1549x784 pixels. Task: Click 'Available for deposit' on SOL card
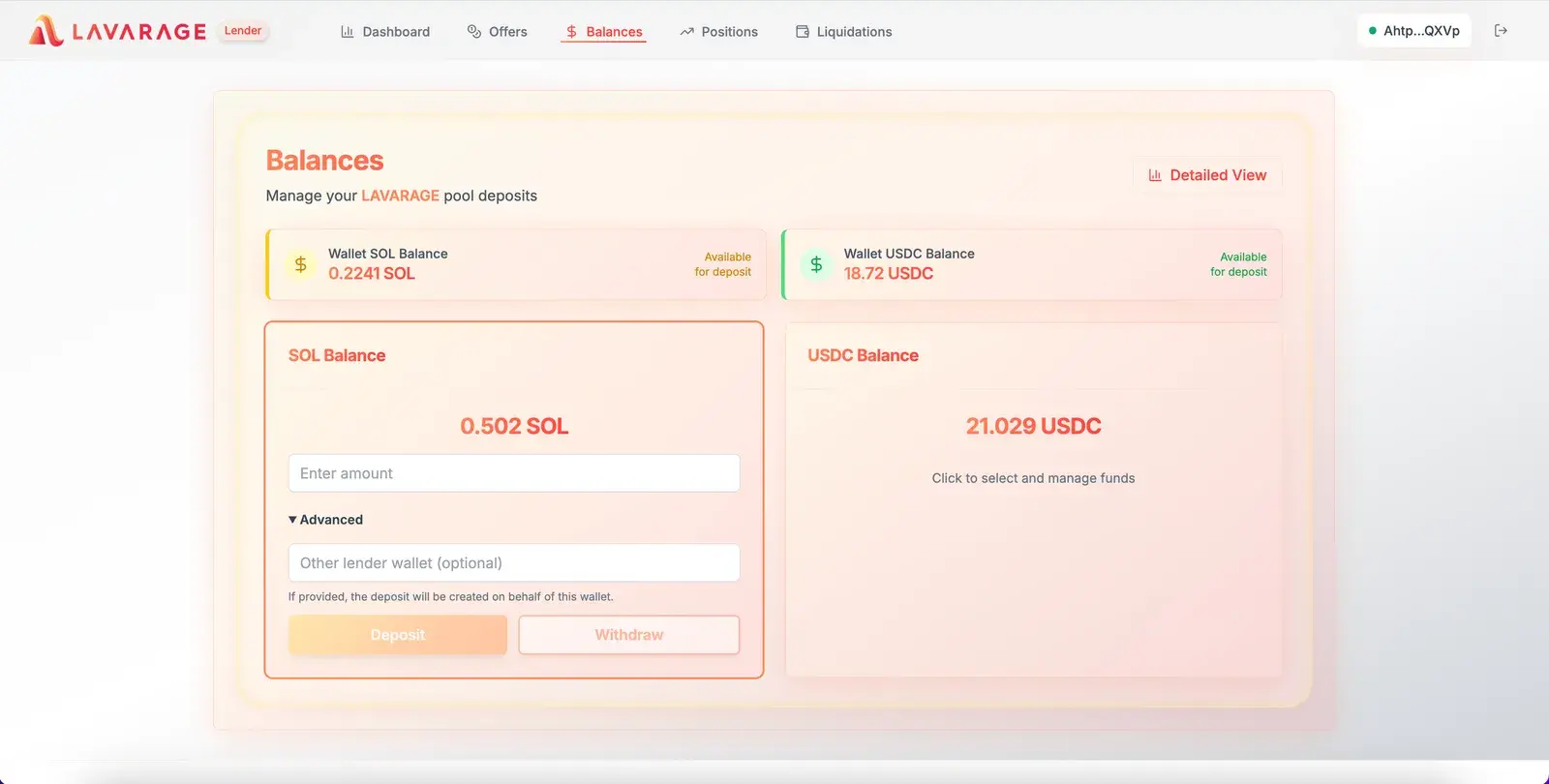coord(723,264)
